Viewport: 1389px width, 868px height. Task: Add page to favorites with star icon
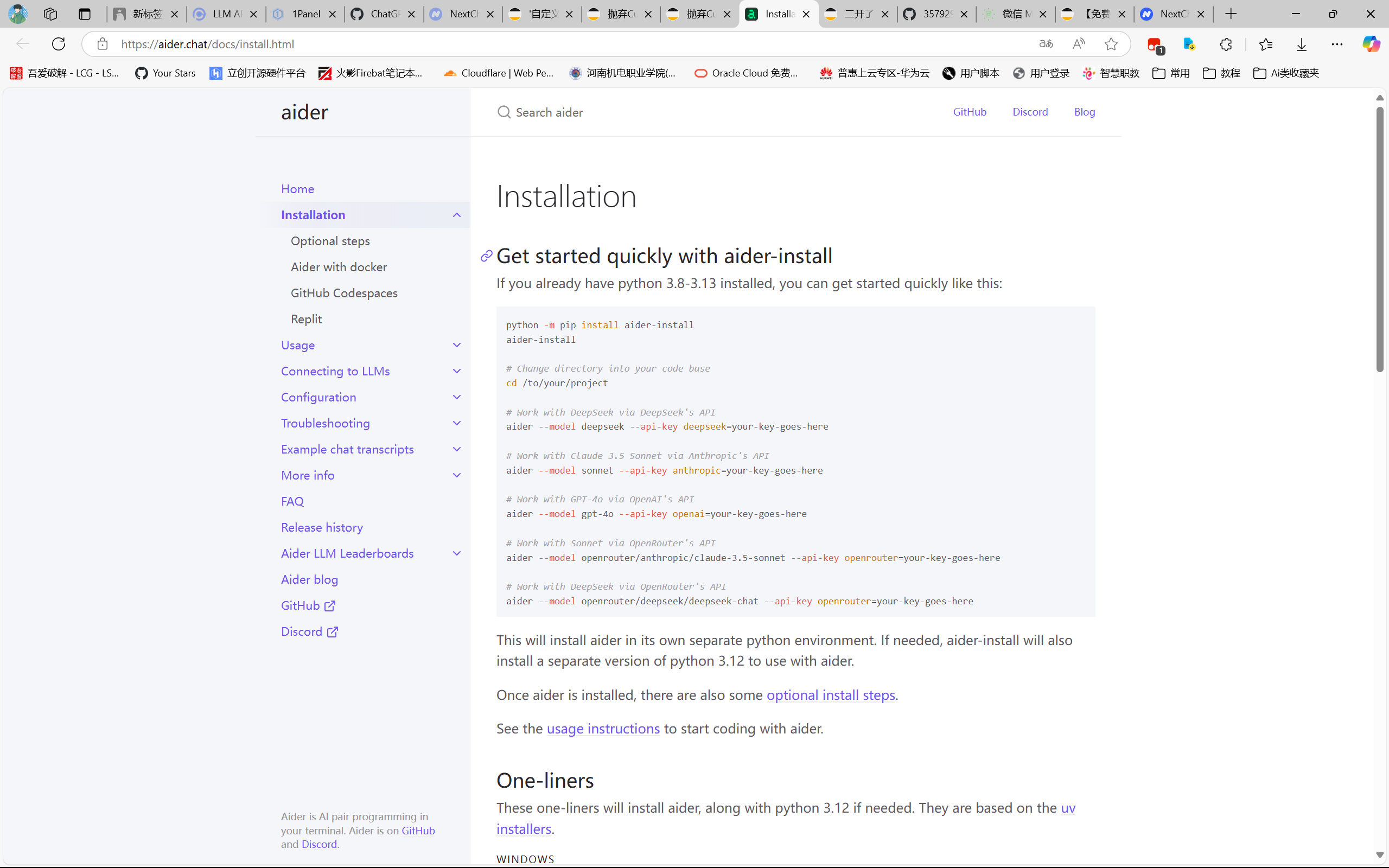point(1111,43)
